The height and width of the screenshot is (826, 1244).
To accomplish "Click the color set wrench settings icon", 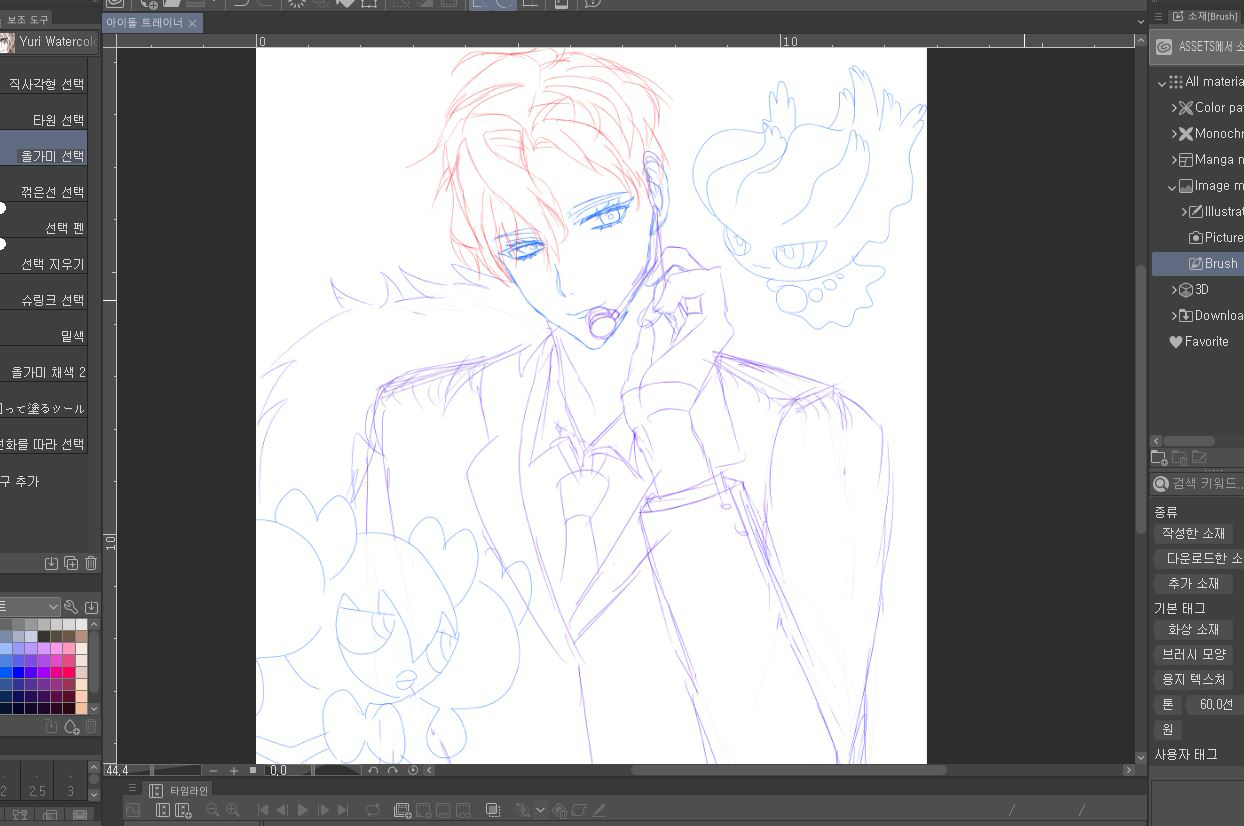I will (x=71, y=607).
